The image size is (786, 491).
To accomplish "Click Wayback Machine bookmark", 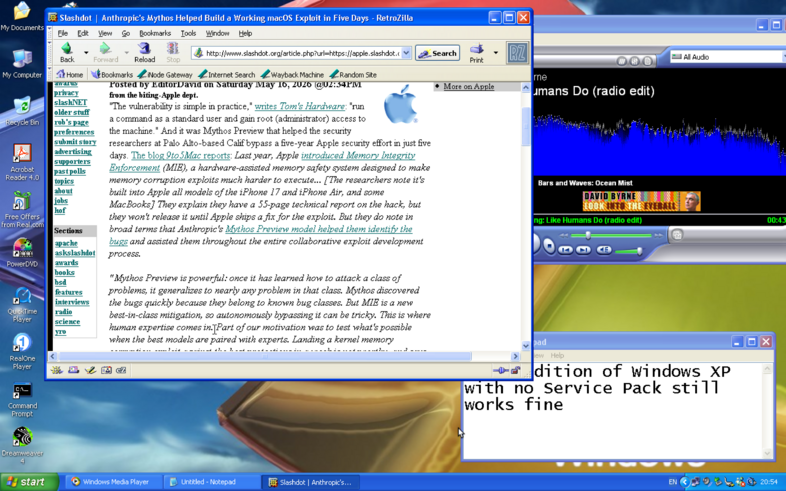I will click(x=293, y=75).
